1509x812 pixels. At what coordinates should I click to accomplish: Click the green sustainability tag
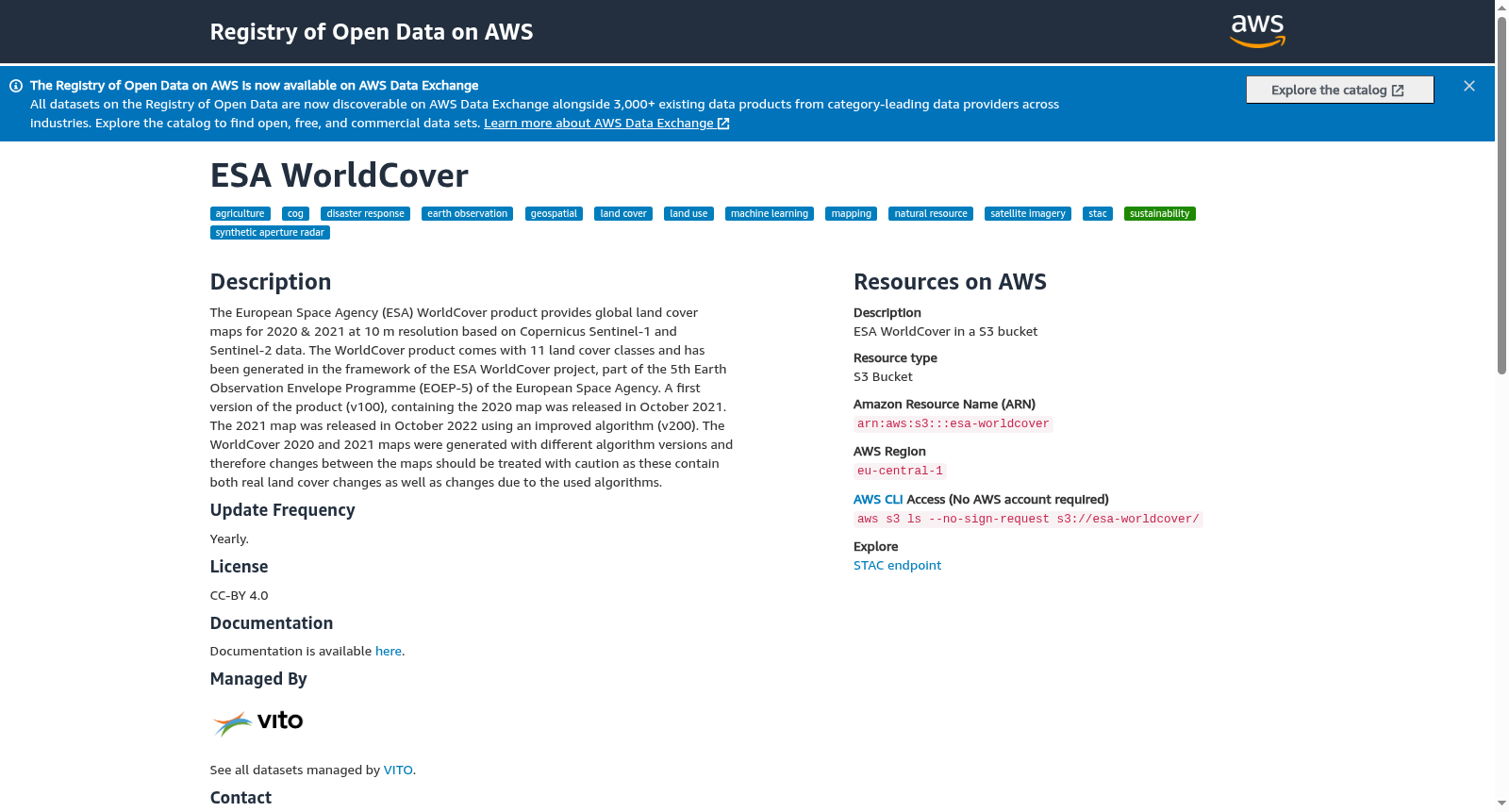pos(1160,214)
